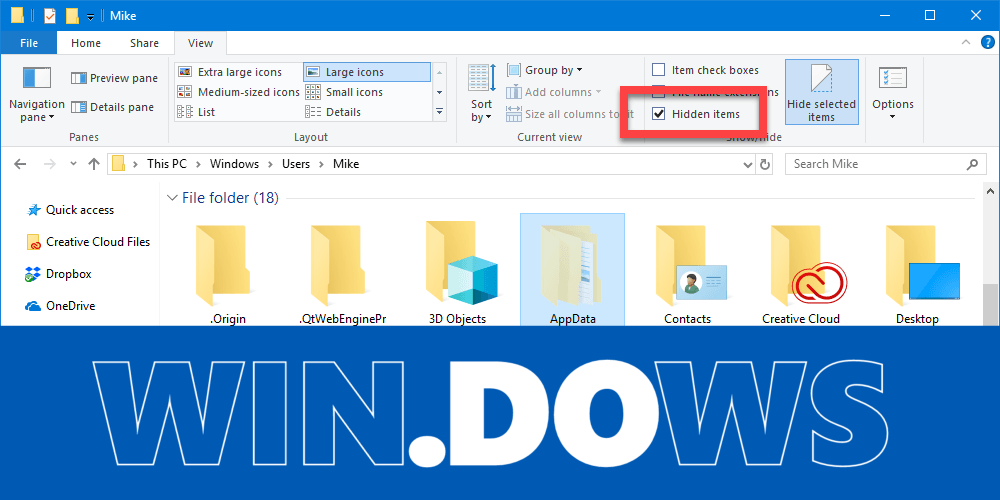This screenshot has width=1000, height=500.
Task: Click the Properties quick access toolbar icon
Action: coord(50,15)
